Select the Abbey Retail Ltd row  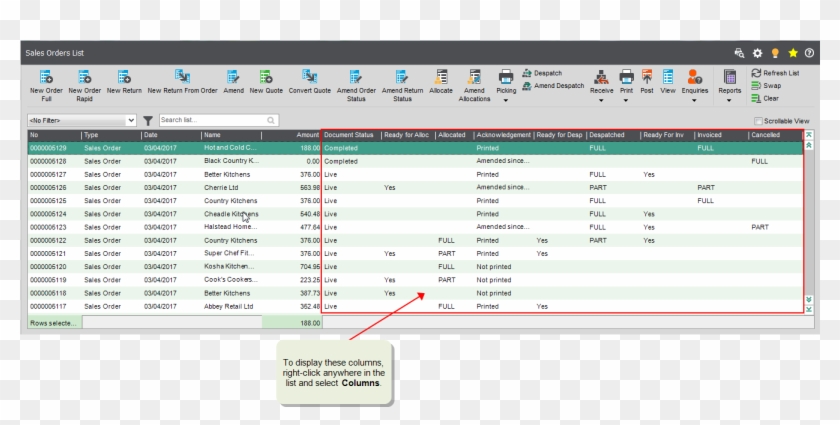point(415,307)
